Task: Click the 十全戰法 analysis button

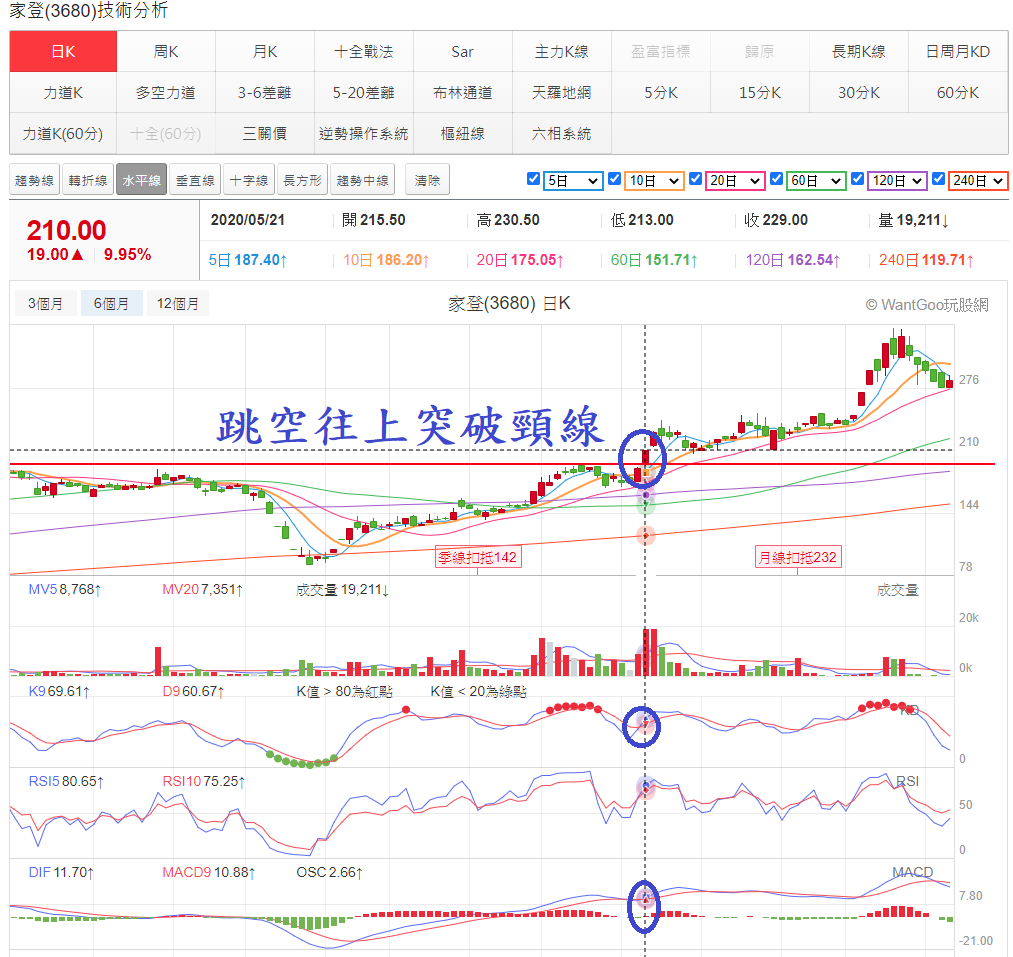Action: tap(363, 50)
